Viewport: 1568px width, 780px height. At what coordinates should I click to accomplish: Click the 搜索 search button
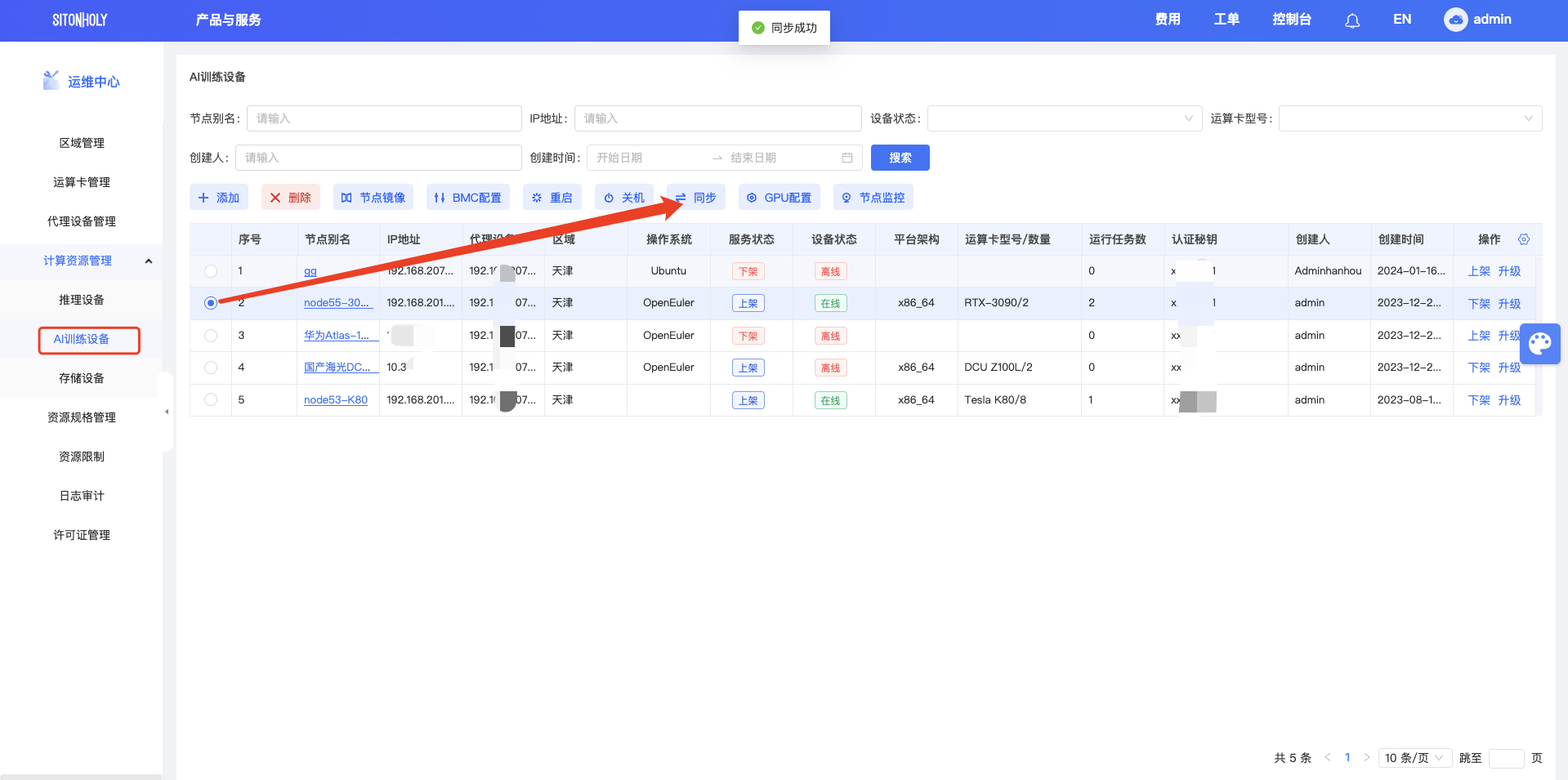[x=900, y=158]
